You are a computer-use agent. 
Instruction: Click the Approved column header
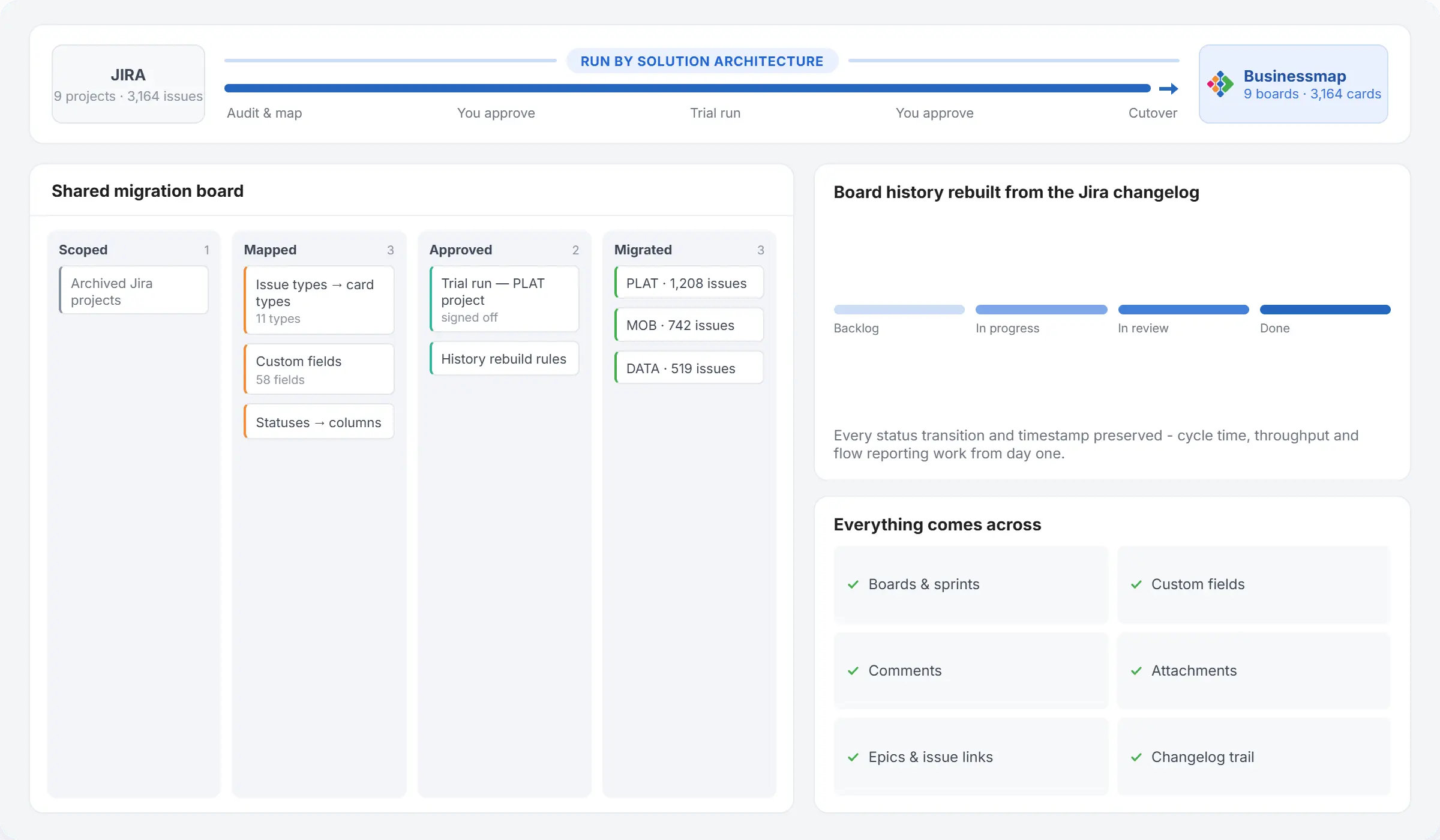[x=460, y=250]
